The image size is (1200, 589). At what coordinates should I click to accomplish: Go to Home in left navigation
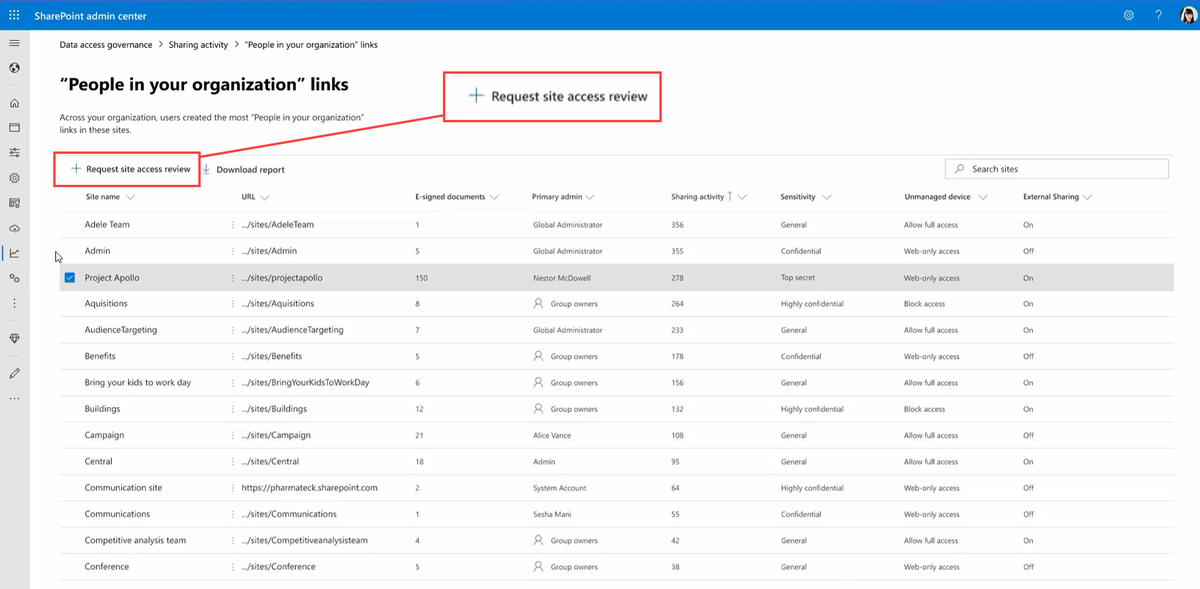14,103
